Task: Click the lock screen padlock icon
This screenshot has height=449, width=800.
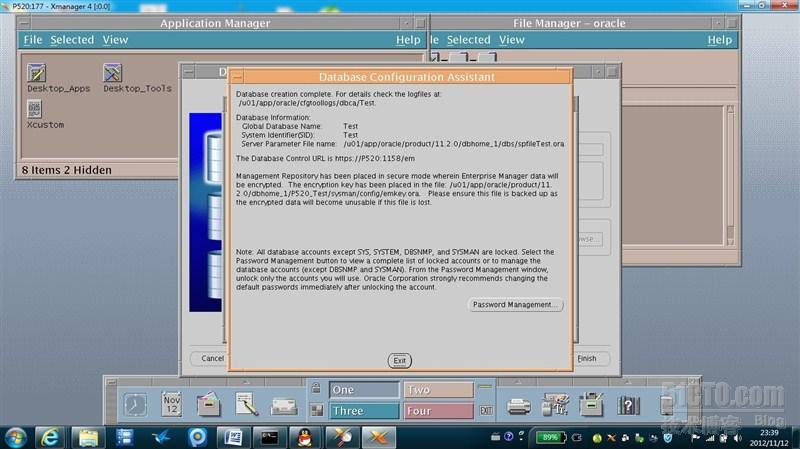Action: (x=316, y=388)
